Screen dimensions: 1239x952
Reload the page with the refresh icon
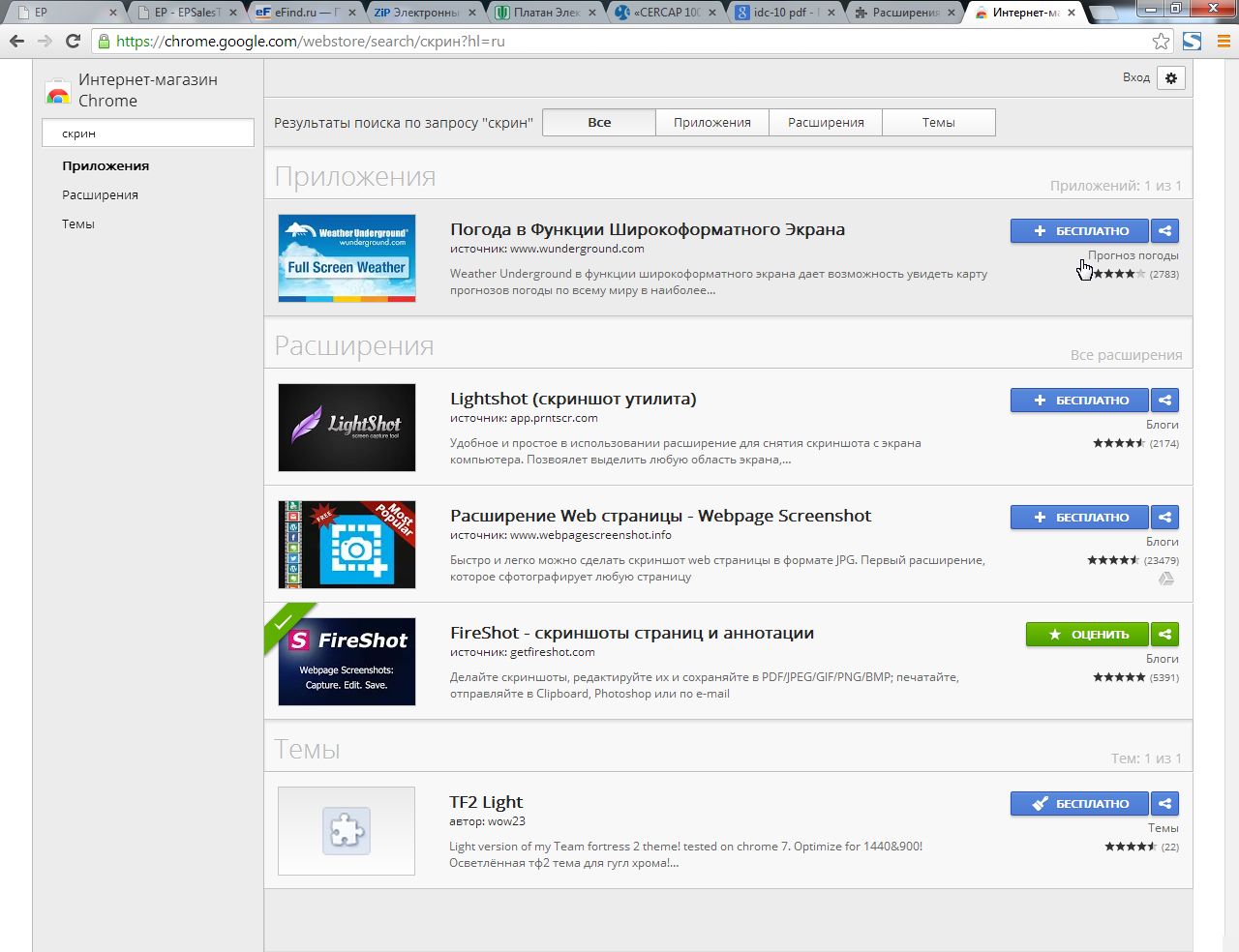[73, 42]
